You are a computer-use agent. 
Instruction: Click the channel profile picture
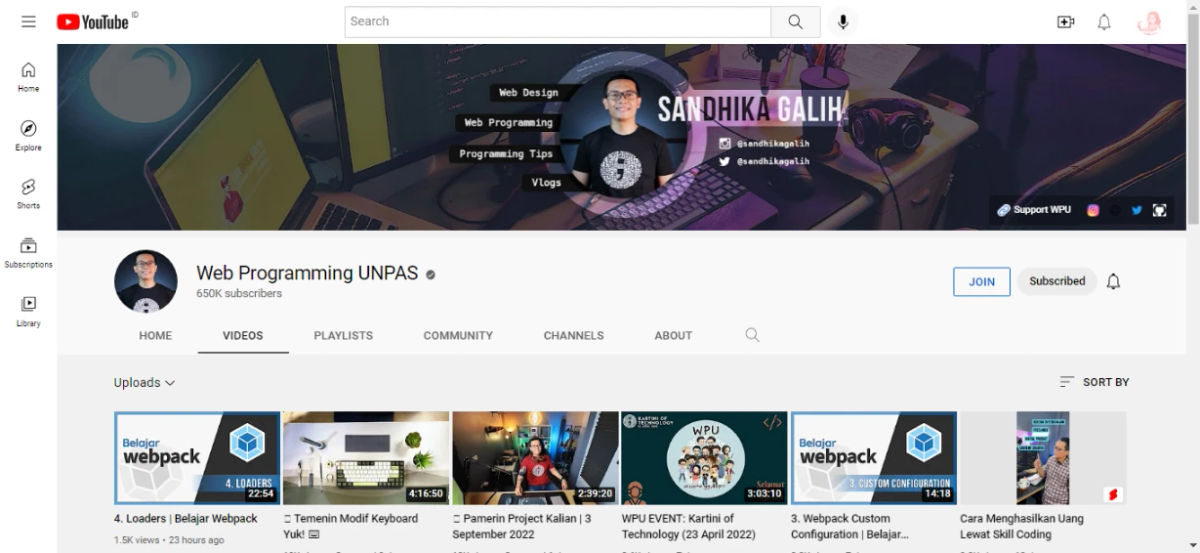pyautogui.click(x=146, y=281)
